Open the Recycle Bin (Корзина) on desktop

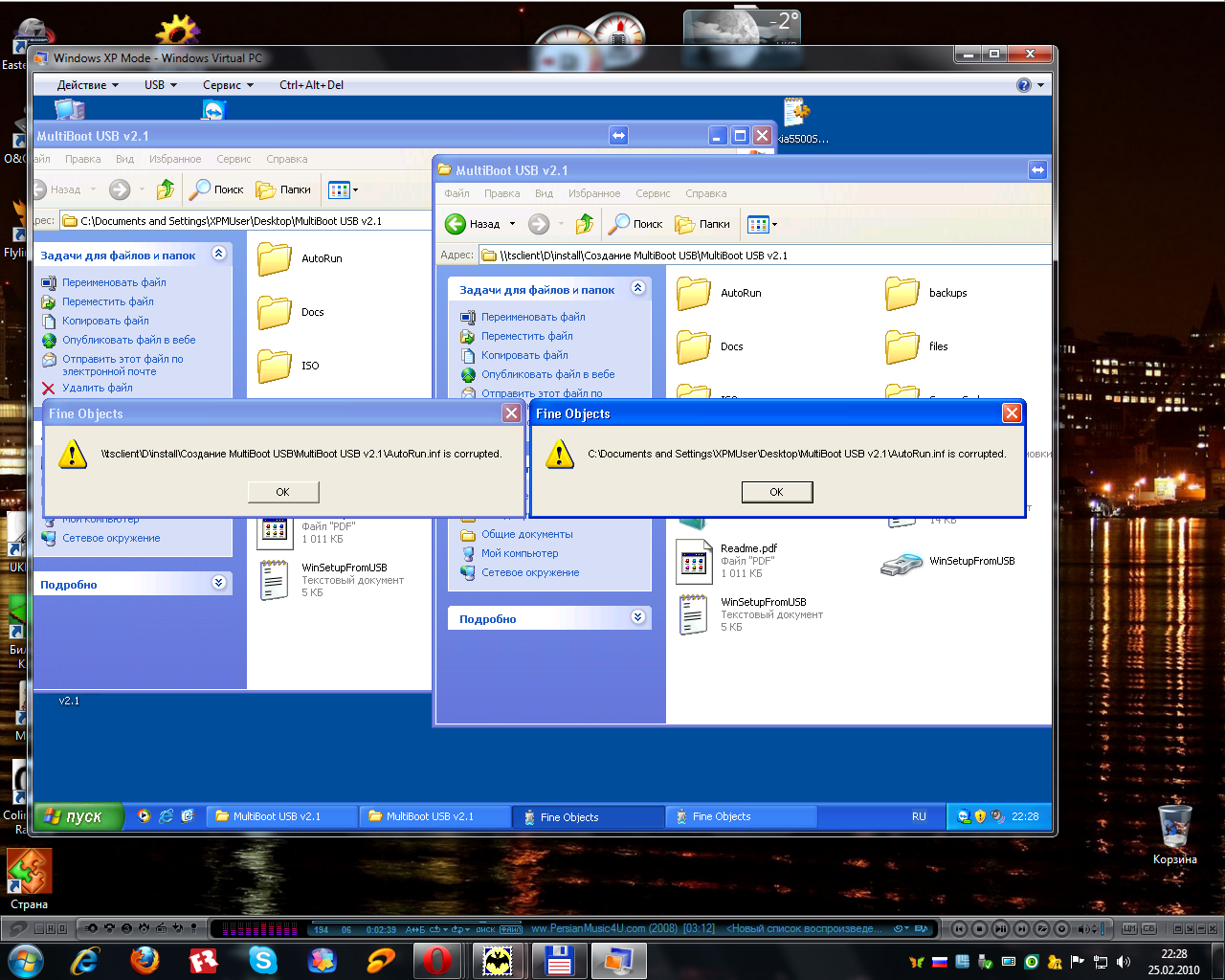(x=1174, y=829)
